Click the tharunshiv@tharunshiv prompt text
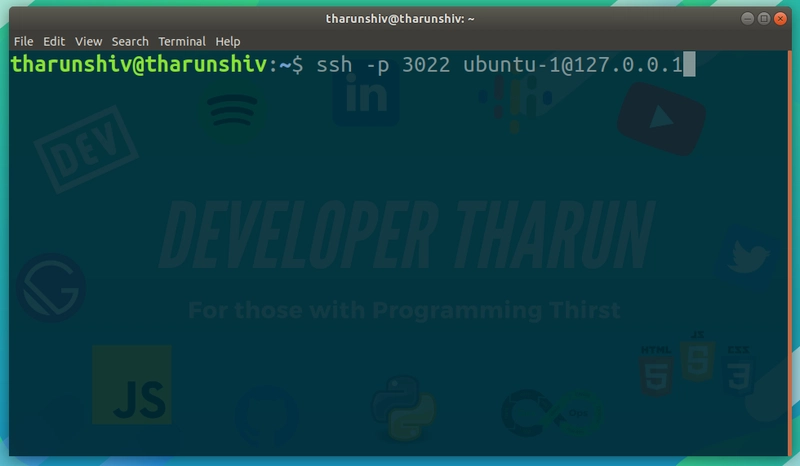Screen dimensions: 800x466 pos(138,65)
